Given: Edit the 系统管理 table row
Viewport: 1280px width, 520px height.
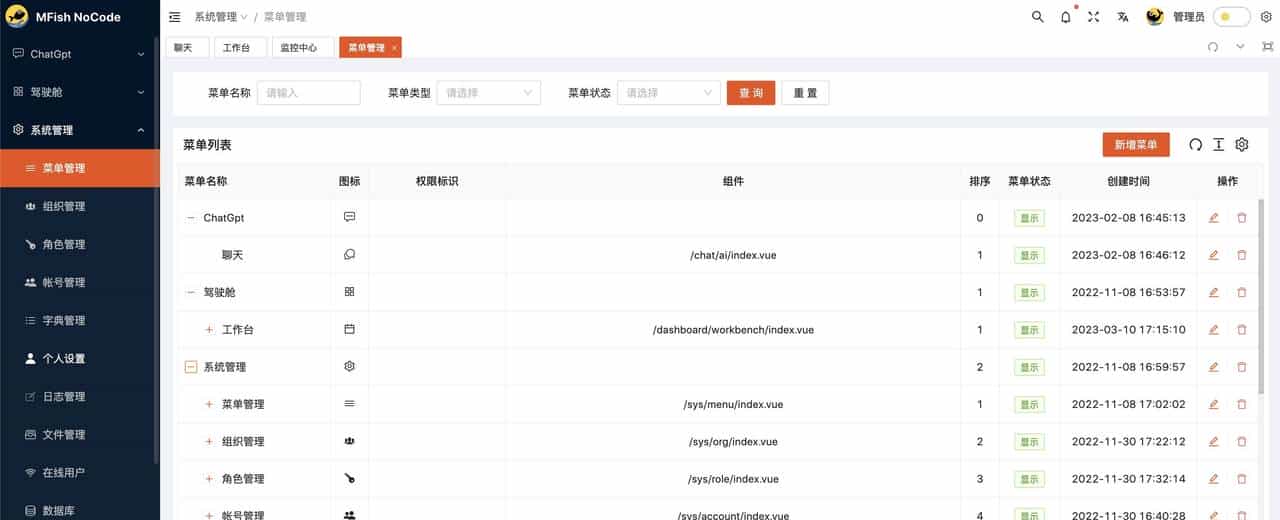Looking at the screenshot, I should [1214, 367].
